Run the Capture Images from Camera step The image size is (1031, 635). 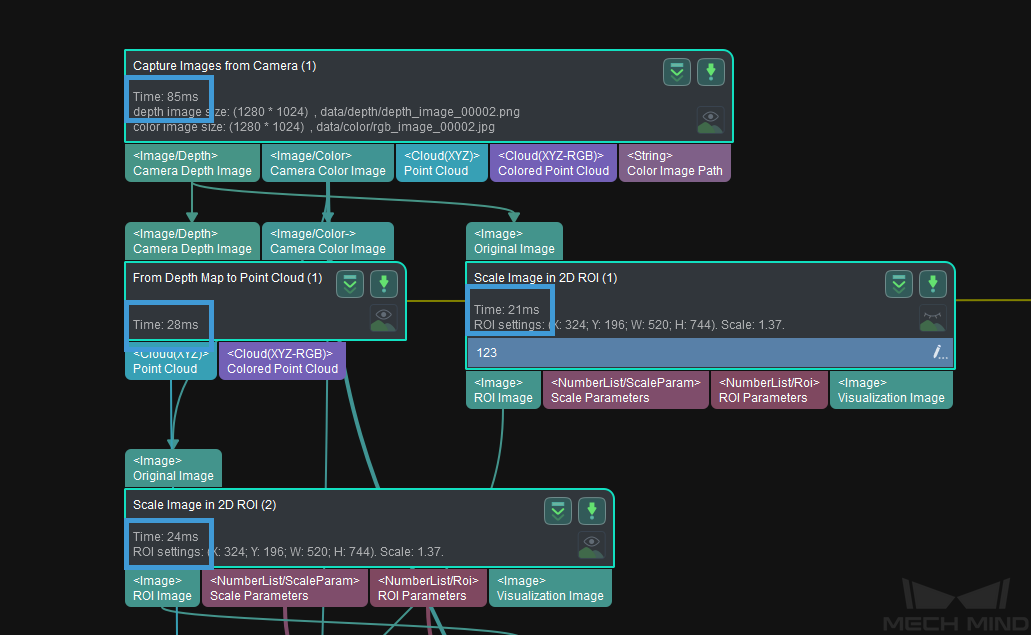[x=710, y=72]
